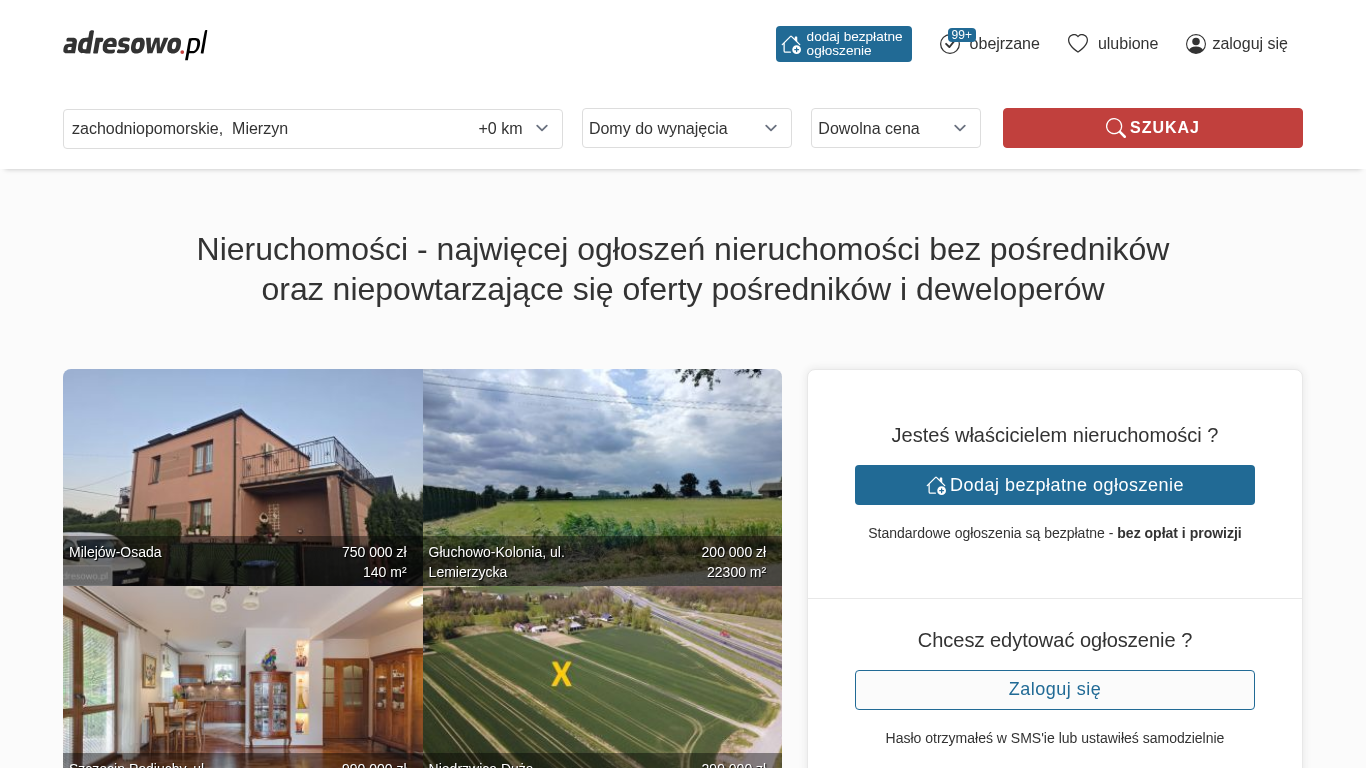The image size is (1366, 768).
Task: Click house icon in Dodaj bezpłatne ogłoszenie
Action: coord(936,485)
